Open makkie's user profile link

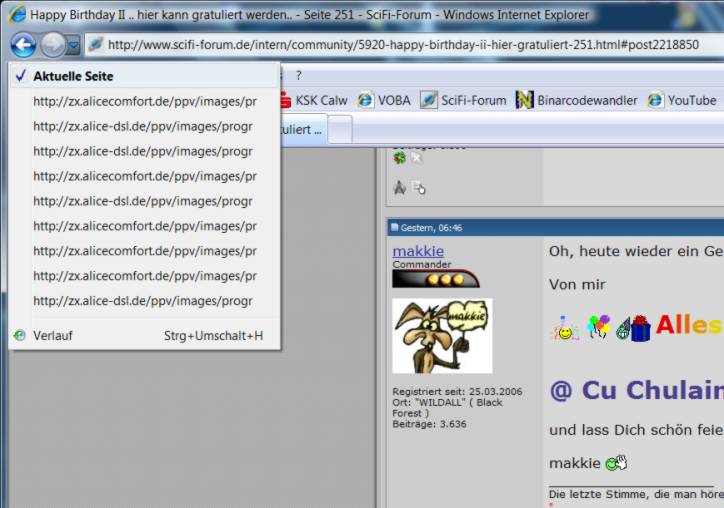pos(418,251)
